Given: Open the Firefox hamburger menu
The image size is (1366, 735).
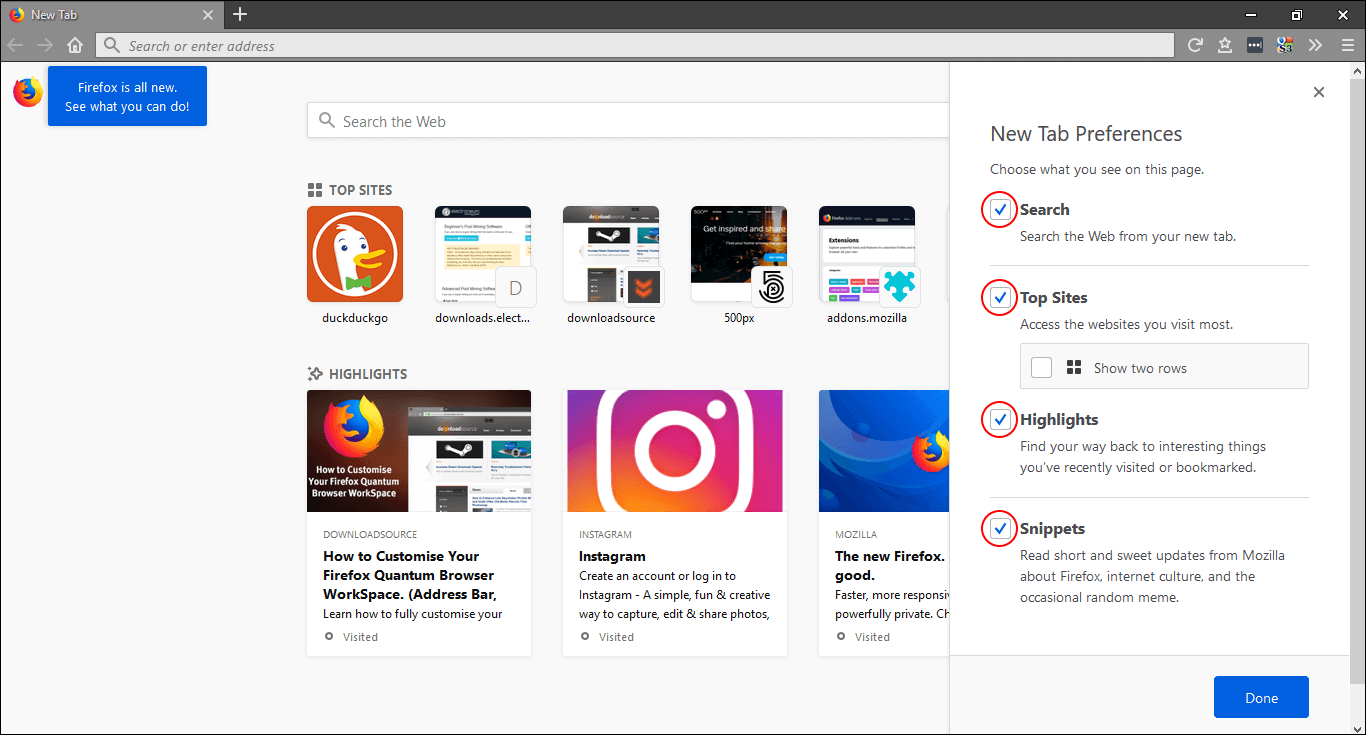Looking at the screenshot, I should pyautogui.click(x=1347, y=45).
